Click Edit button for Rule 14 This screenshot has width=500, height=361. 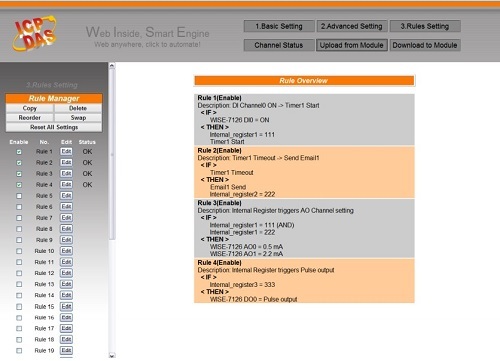tap(66, 295)
